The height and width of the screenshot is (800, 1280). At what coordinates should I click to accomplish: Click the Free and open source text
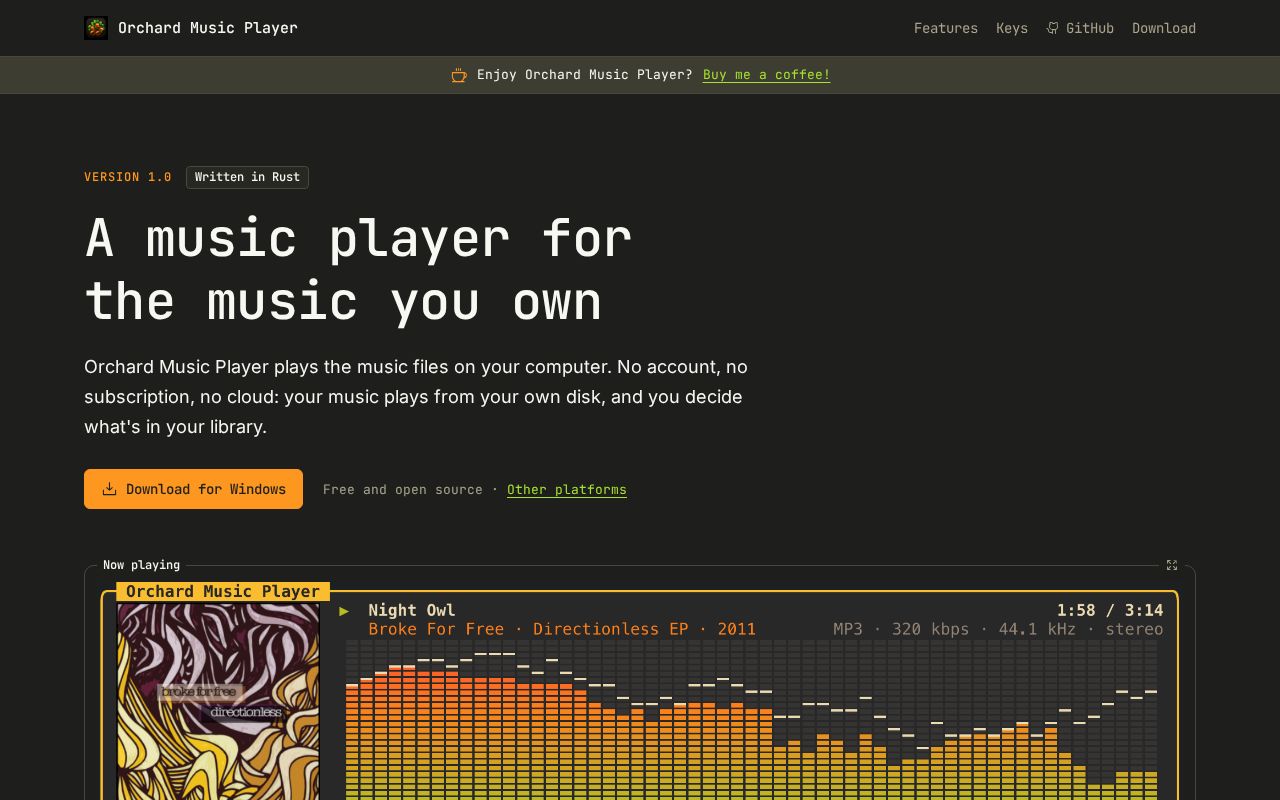pos(403,489)
